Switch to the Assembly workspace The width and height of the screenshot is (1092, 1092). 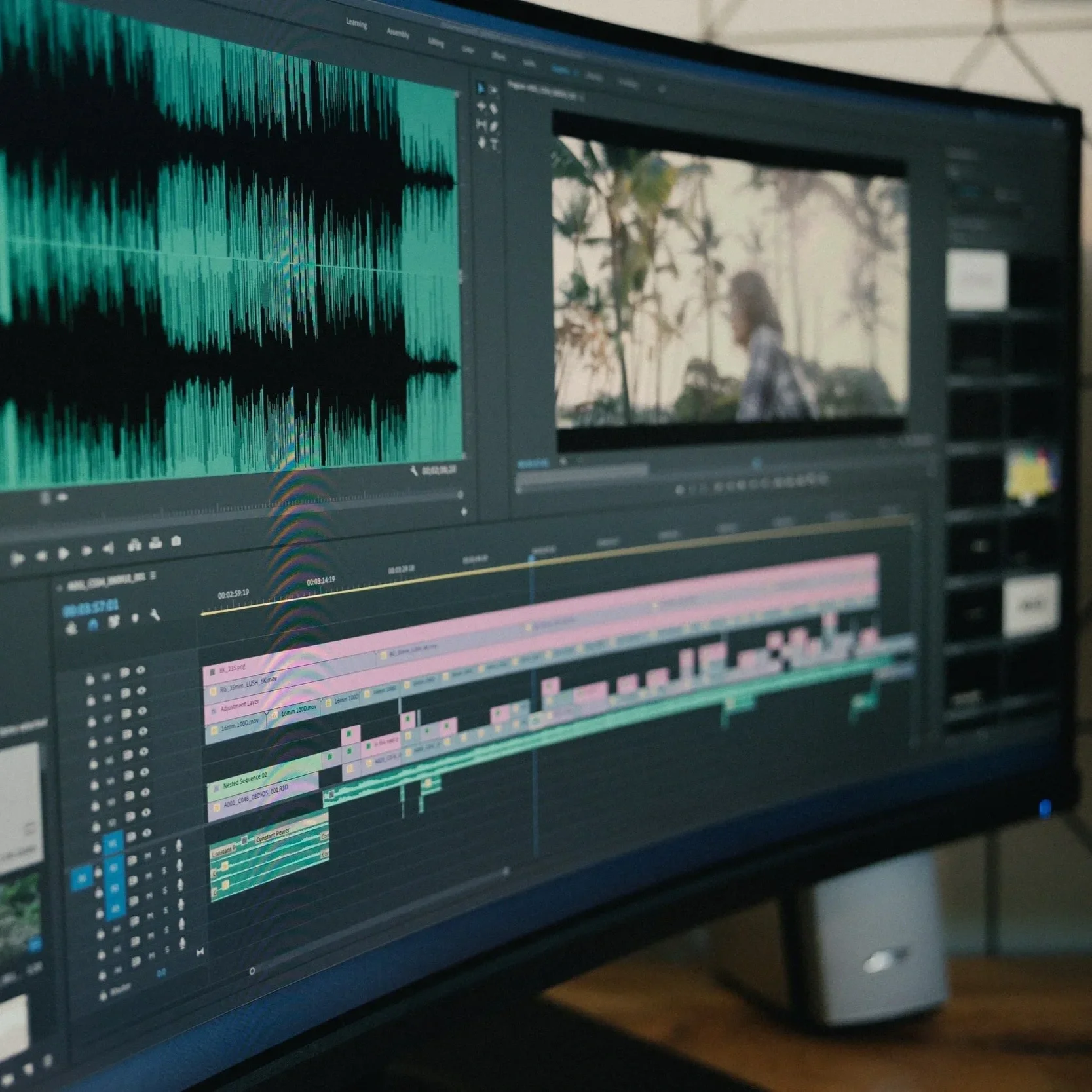pos(398,33)
